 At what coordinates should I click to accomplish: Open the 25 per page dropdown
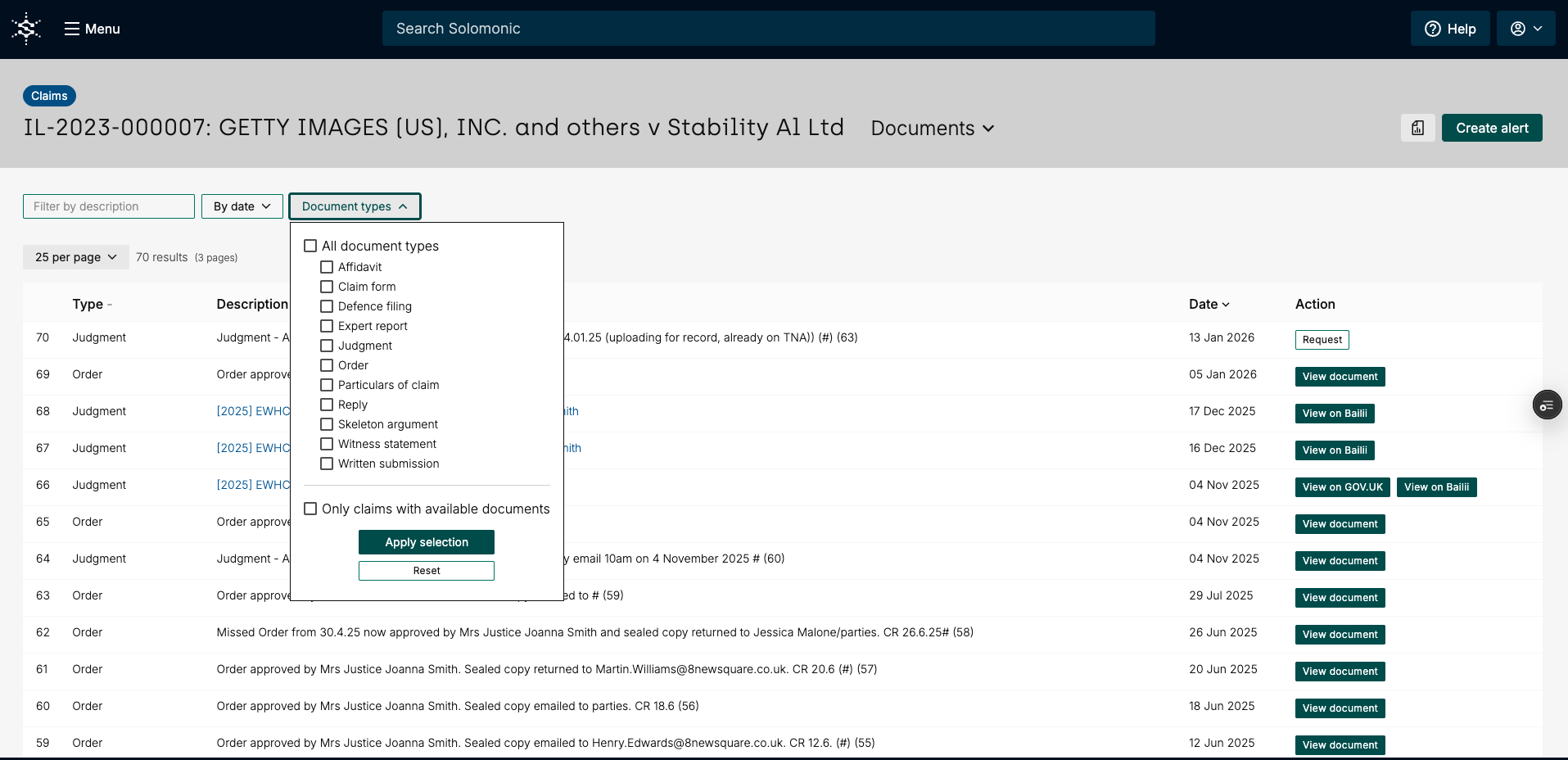pos(76,257)
